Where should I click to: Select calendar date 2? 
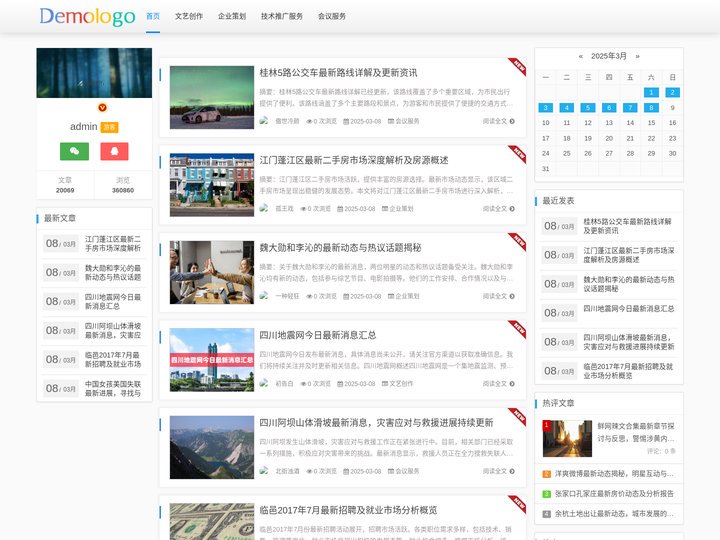tap(672, 92)
